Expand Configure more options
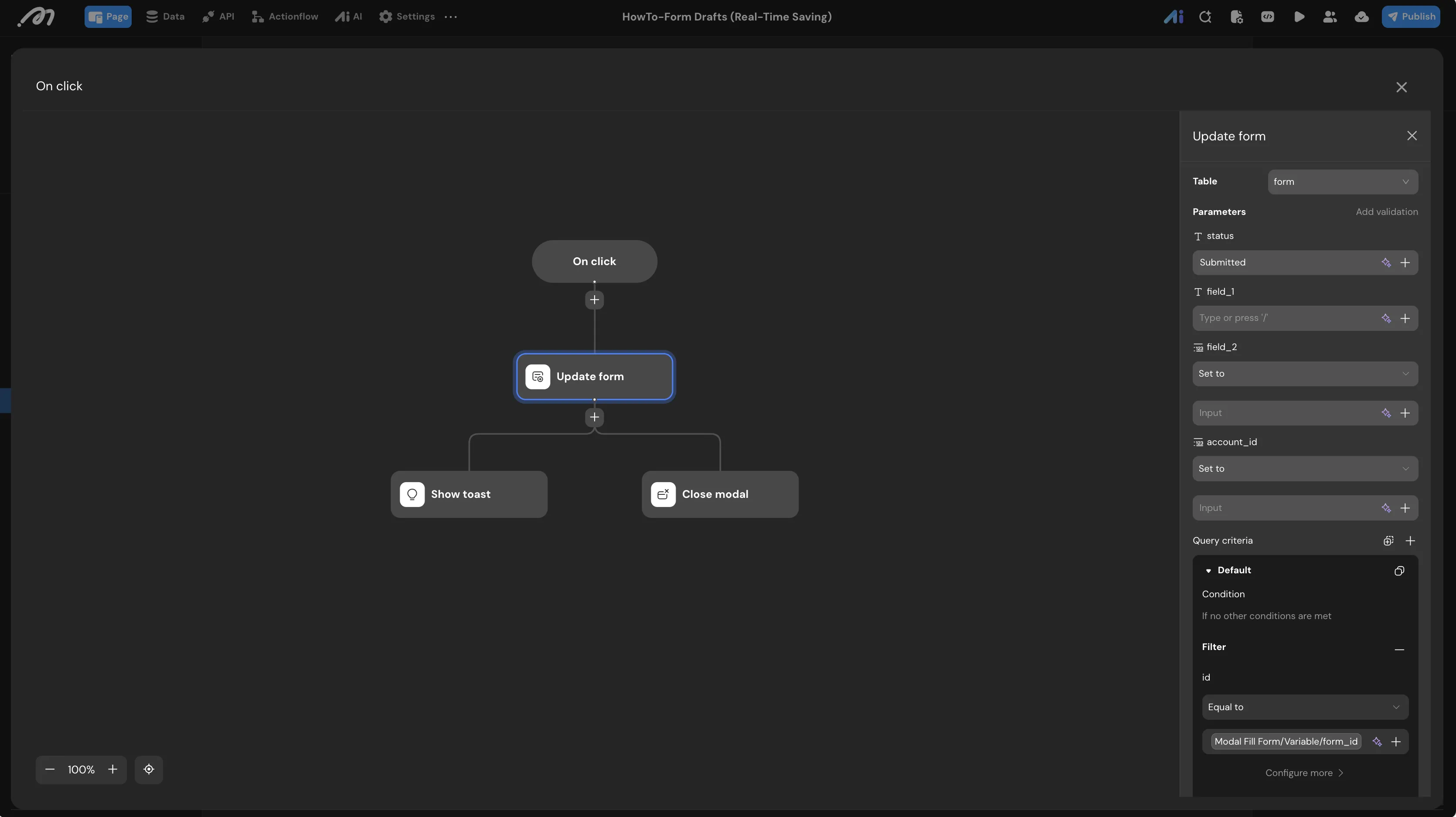This screenshot has width=1456, height=817. click(1304, 773)
